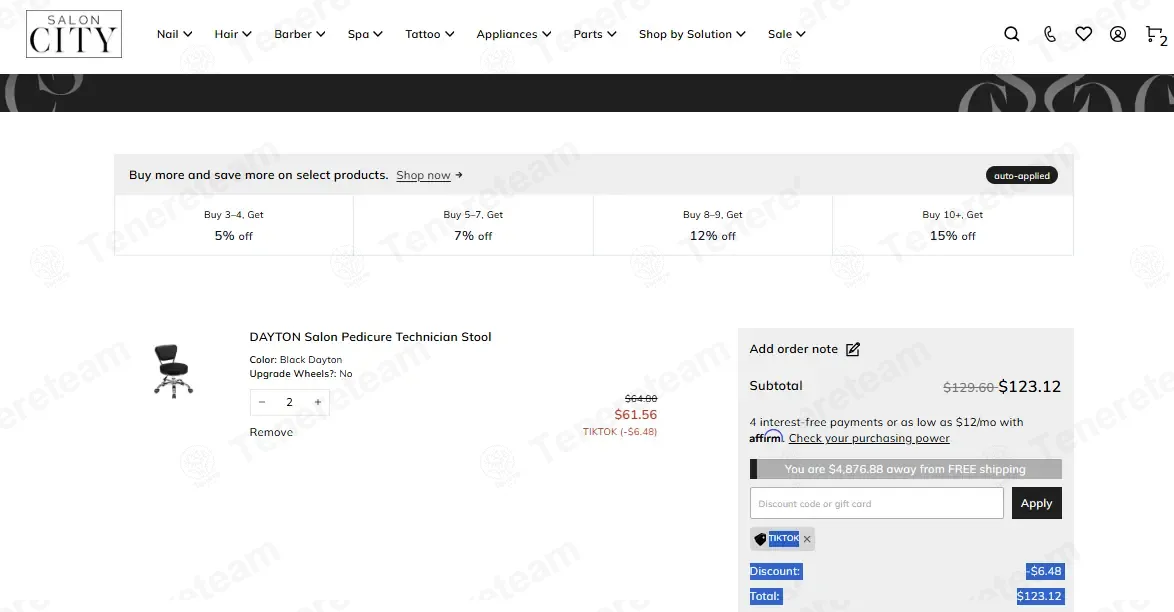Open the search magnifier icon
The image size is (1174, 612).
tap(1012, 34)
